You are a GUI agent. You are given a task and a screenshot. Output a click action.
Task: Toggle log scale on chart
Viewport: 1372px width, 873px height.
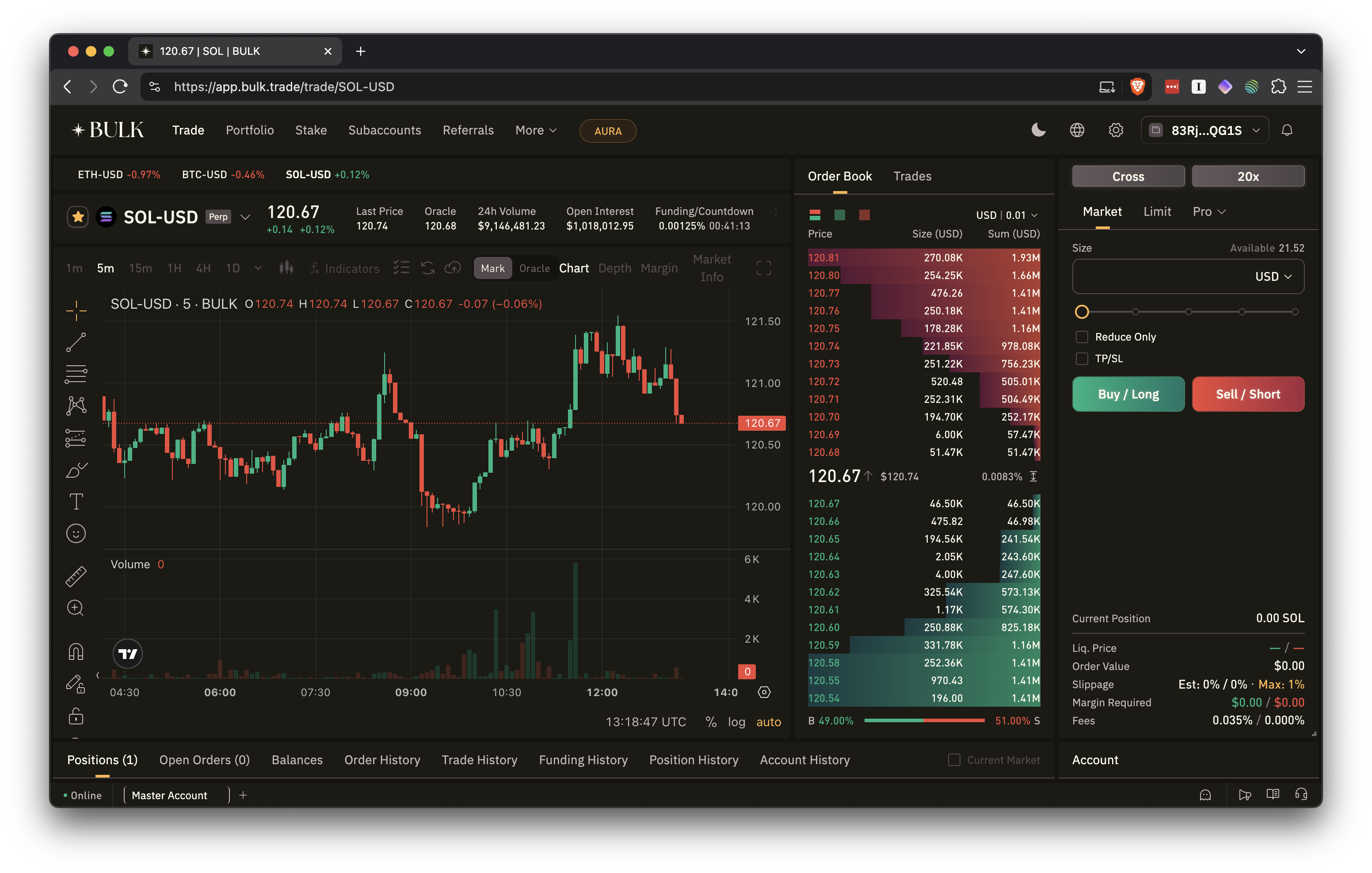tap(736, 722)
